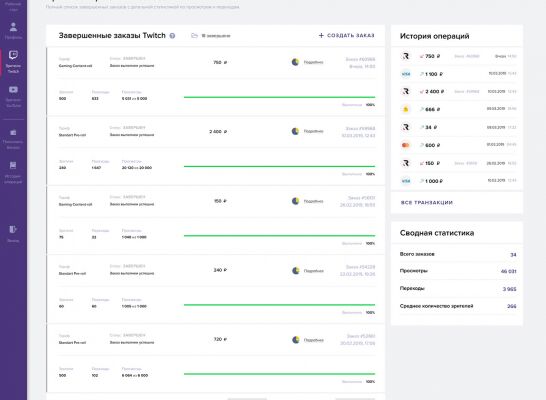Click the folder icon next to В завершении
Screen dimensions: 546x400
click(194, 36)
